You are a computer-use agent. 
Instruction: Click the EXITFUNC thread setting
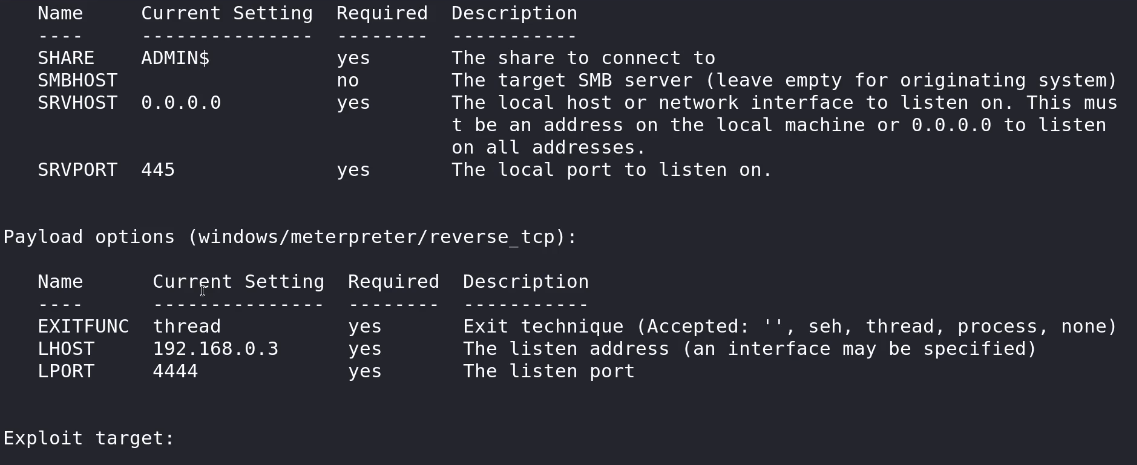(x=187, y=326)
